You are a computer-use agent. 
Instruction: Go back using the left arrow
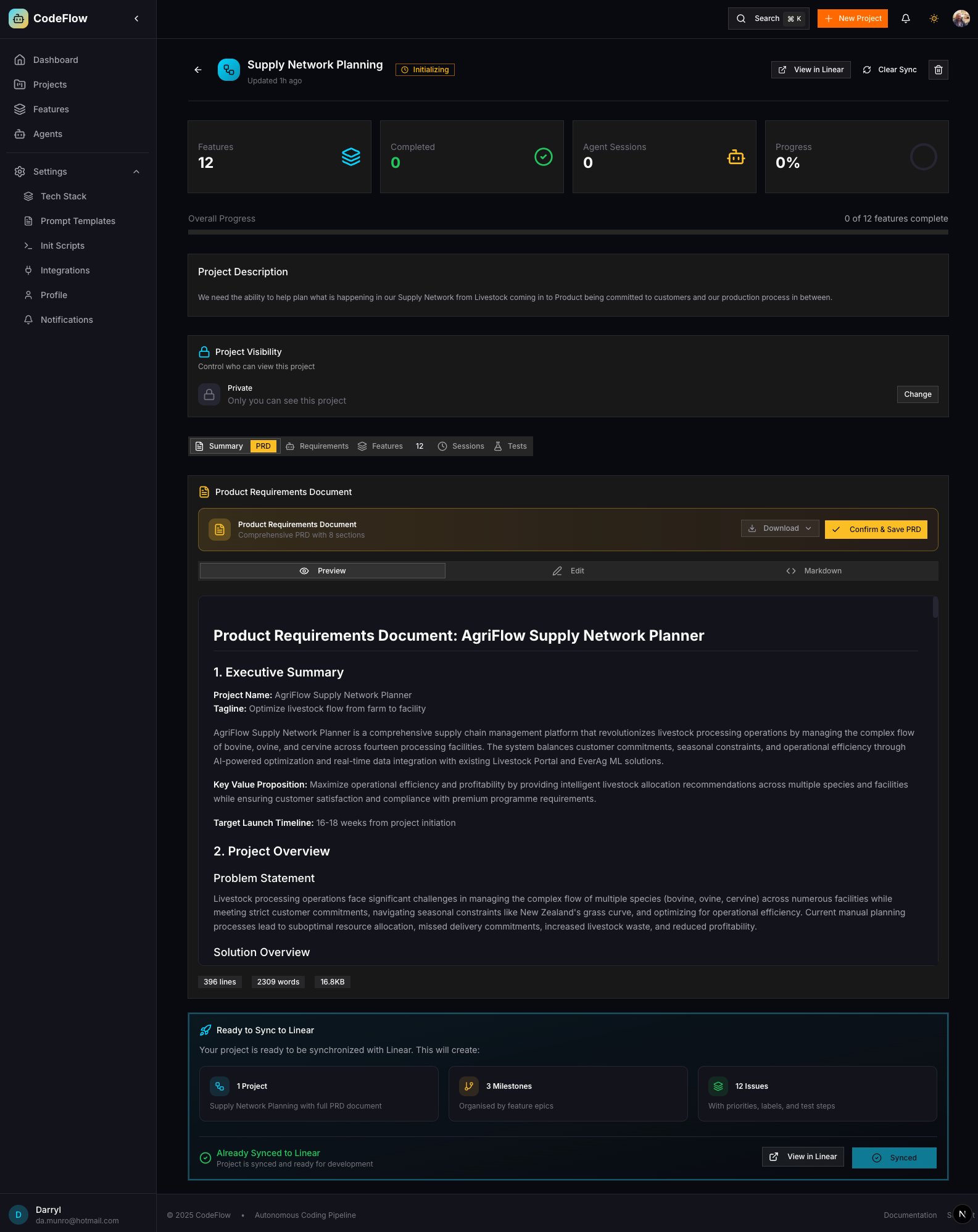pyautogui.click(x=198, y=70)
